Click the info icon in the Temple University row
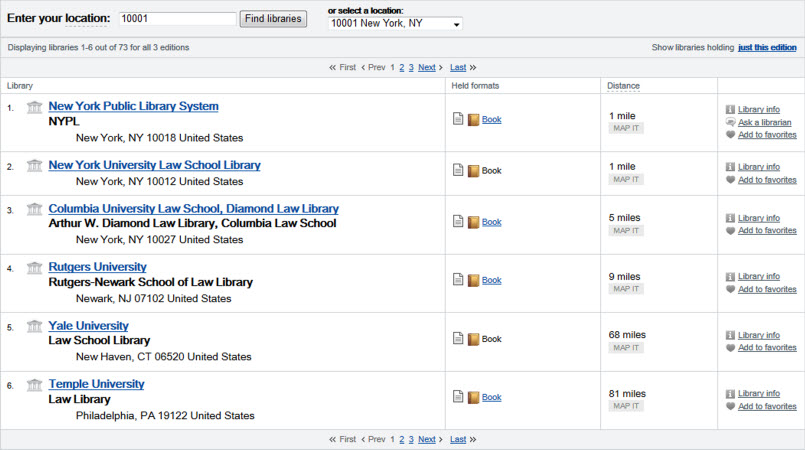 [x=730, y=394]
